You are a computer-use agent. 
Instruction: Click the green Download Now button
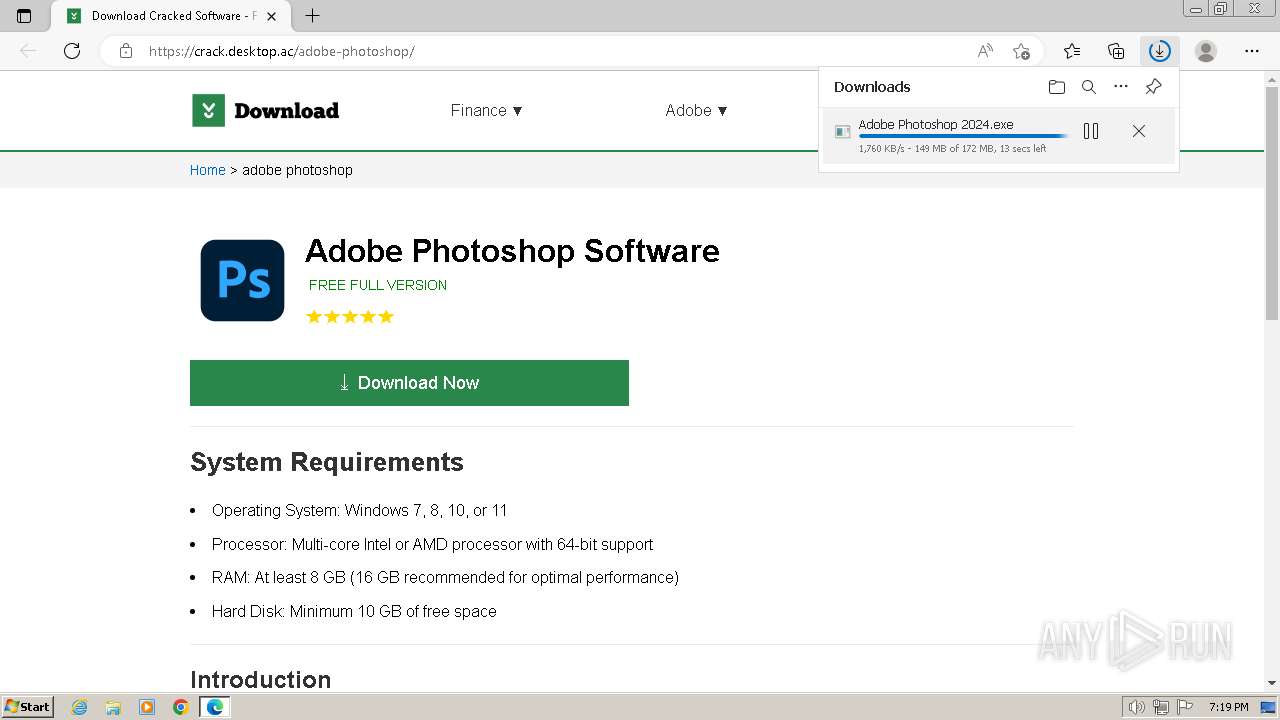click(409, 383)
